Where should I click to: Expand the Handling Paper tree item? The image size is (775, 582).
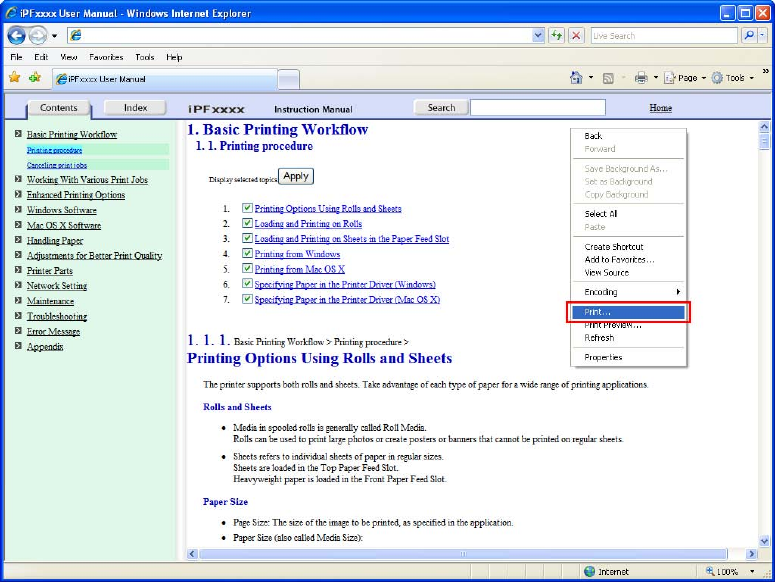[18, 241]
